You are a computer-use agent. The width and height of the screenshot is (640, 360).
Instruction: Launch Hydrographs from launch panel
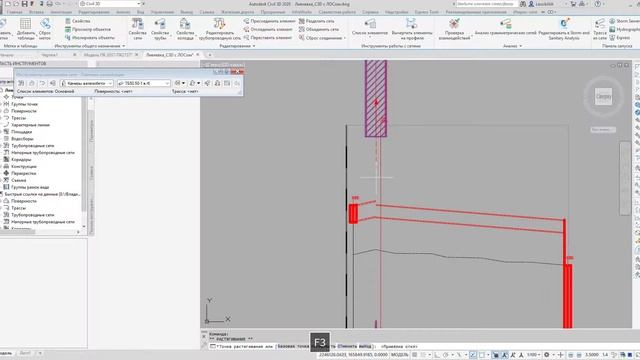point(624,29)
